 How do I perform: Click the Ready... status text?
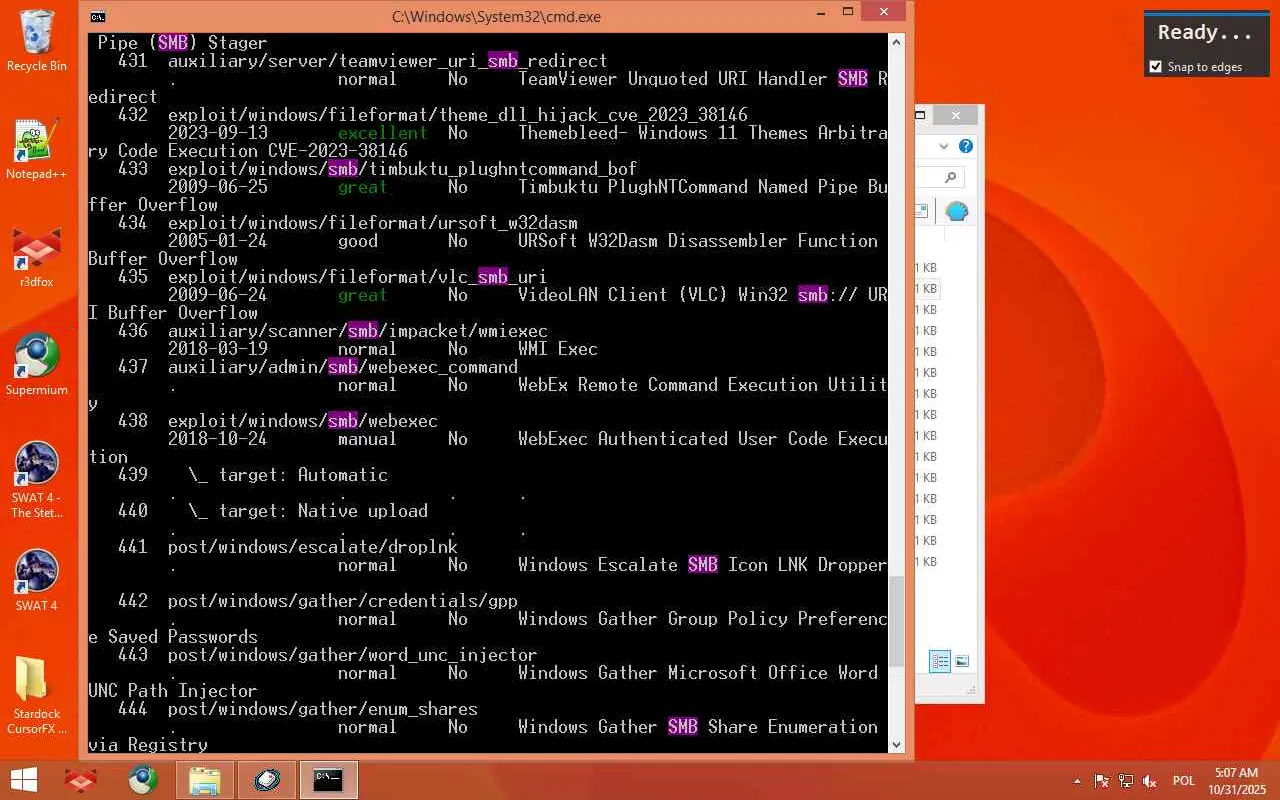1205,32
